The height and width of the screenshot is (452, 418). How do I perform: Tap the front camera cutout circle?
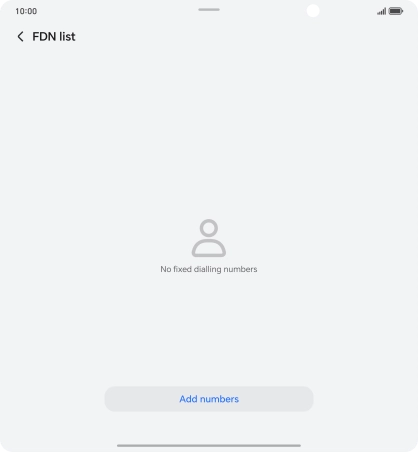pos(313,11)
